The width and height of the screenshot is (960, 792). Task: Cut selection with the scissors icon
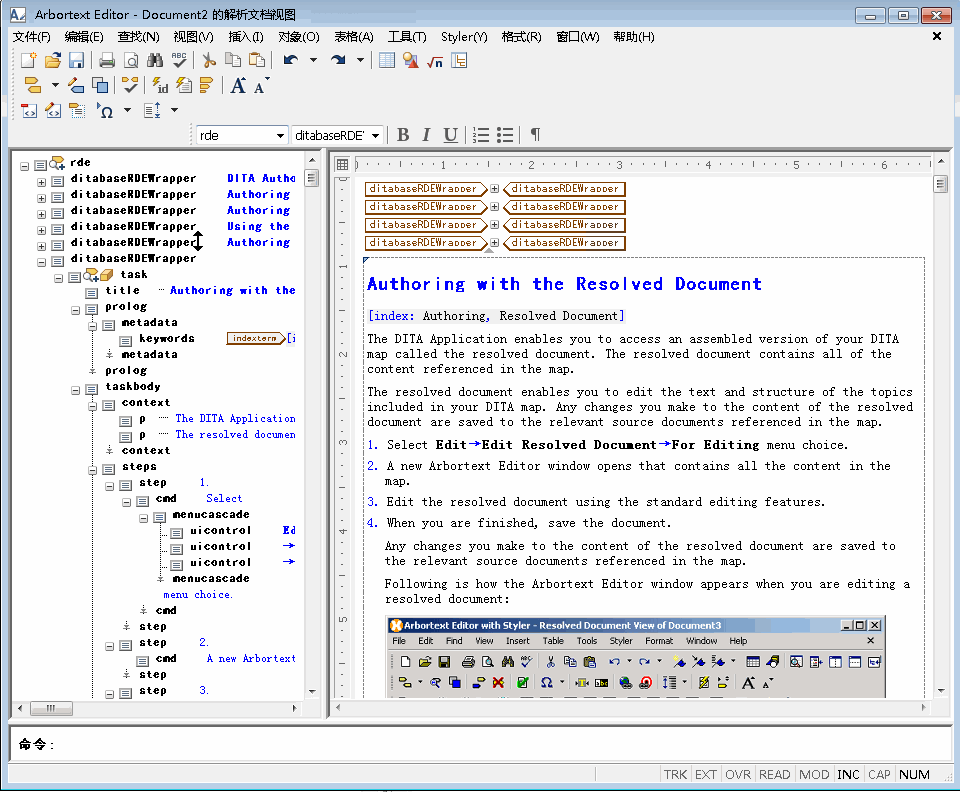pos(209,60)
